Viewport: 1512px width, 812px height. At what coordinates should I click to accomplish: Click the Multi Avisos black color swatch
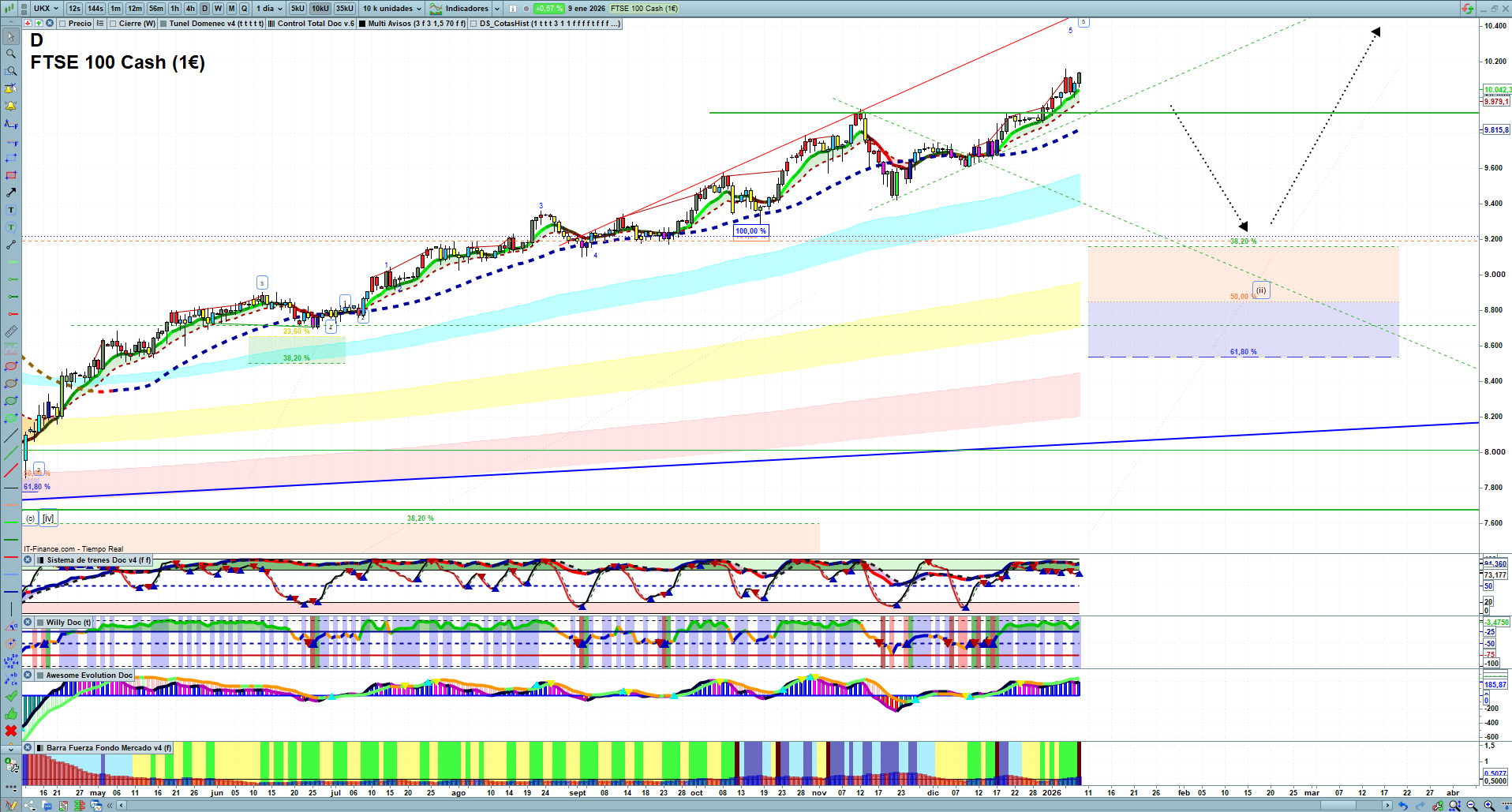[x=362, y=24]
